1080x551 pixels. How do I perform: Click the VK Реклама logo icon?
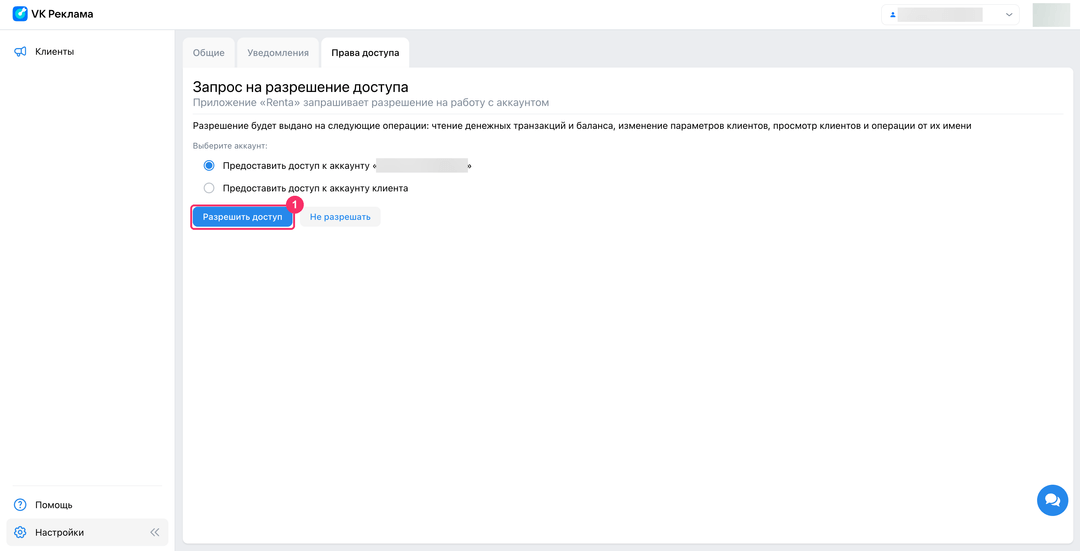click(x=20, y=14)
